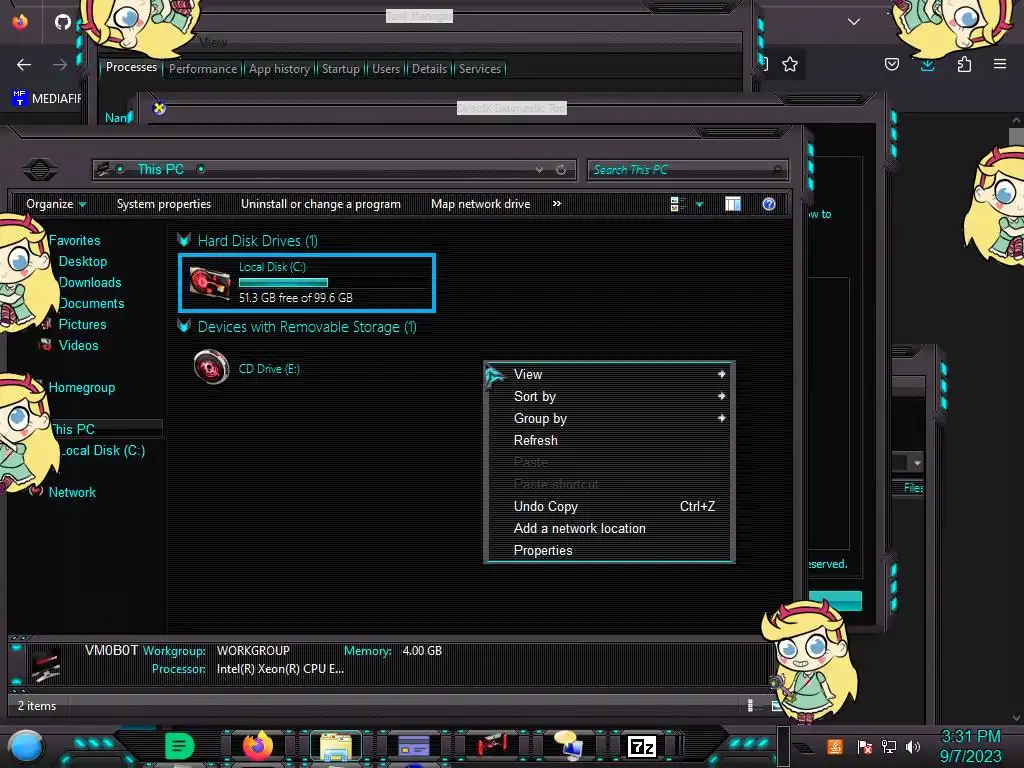The image size is (1024, 768).
Task: Choose Add a network location
Action: coord(609,528)
